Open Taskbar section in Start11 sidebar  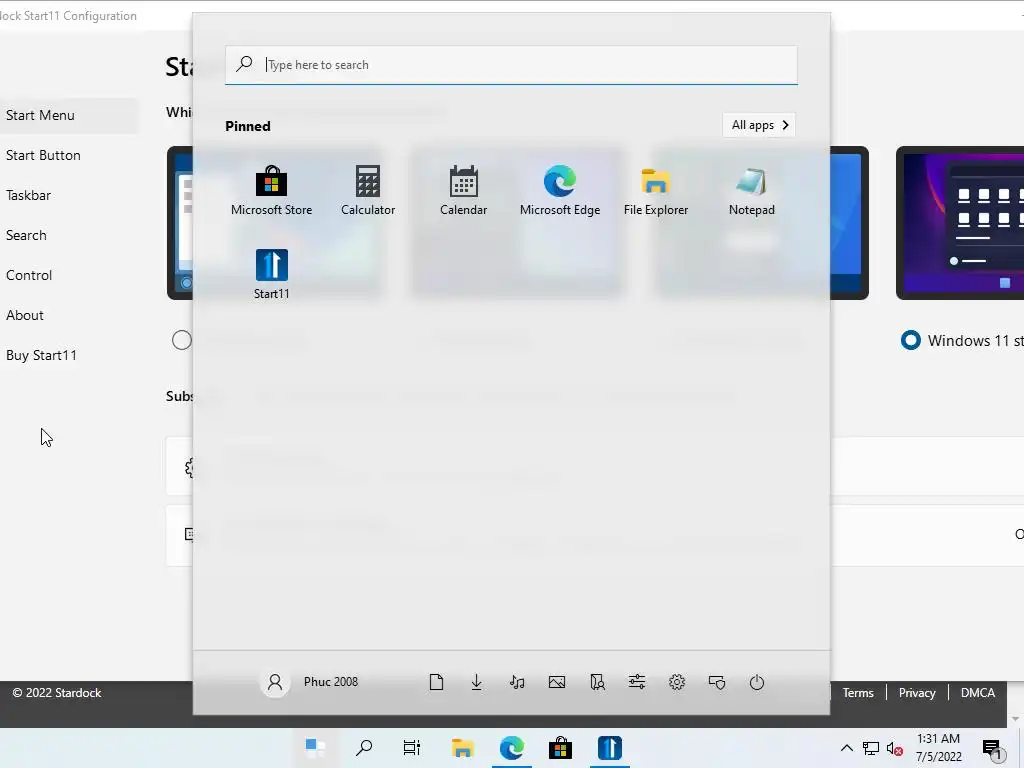28,195
